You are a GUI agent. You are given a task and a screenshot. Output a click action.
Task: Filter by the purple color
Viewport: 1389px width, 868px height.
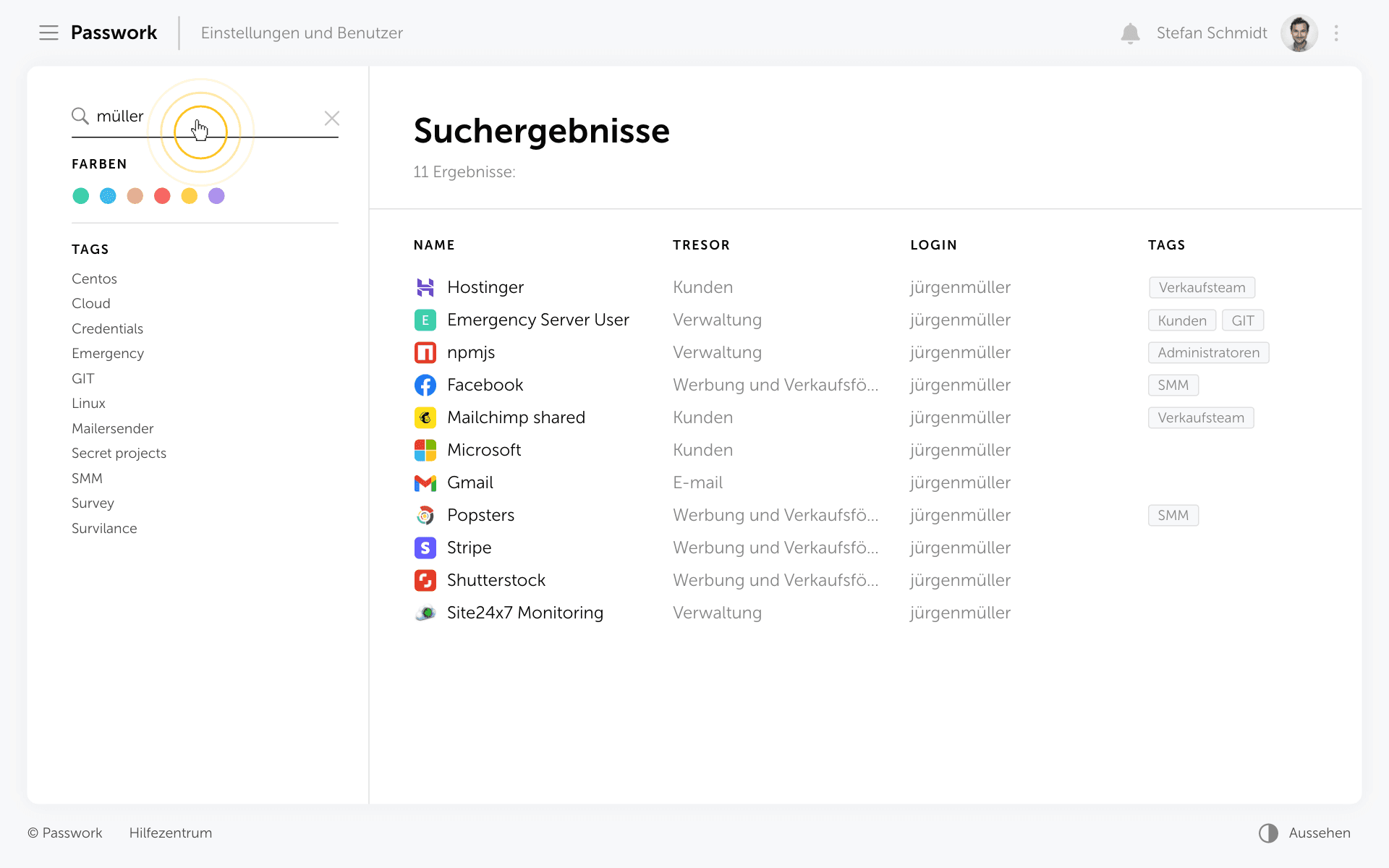pyautogui.click(x=216, y=196)
